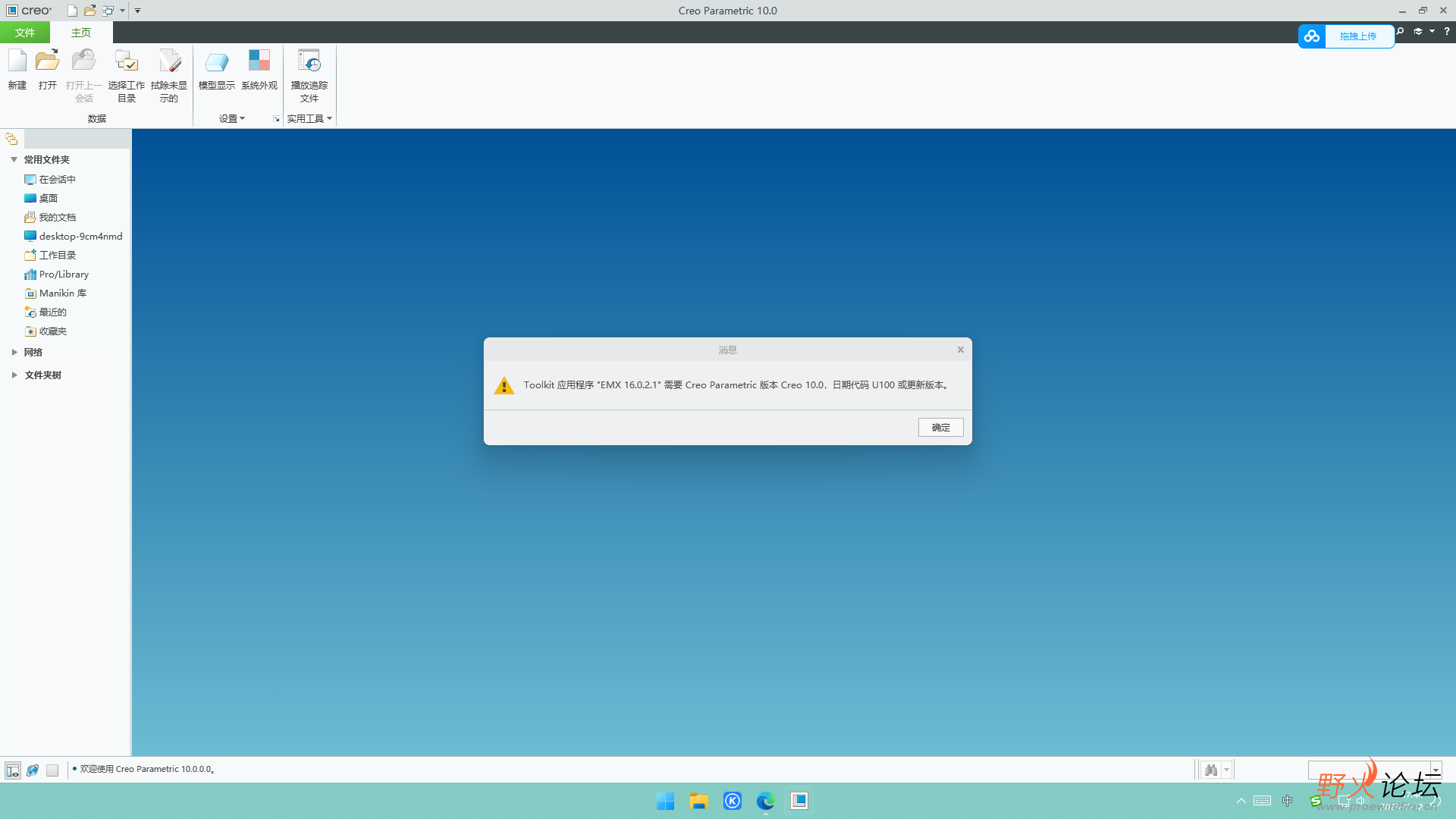Click the help question mark icon

pyautogui.click(x=1447, y=31)
